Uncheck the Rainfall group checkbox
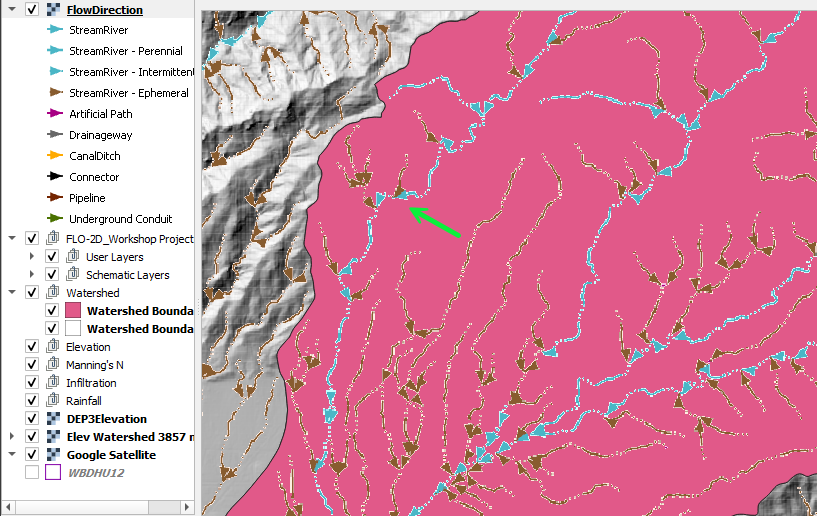The image size is (817, 516). coord(32,401)
